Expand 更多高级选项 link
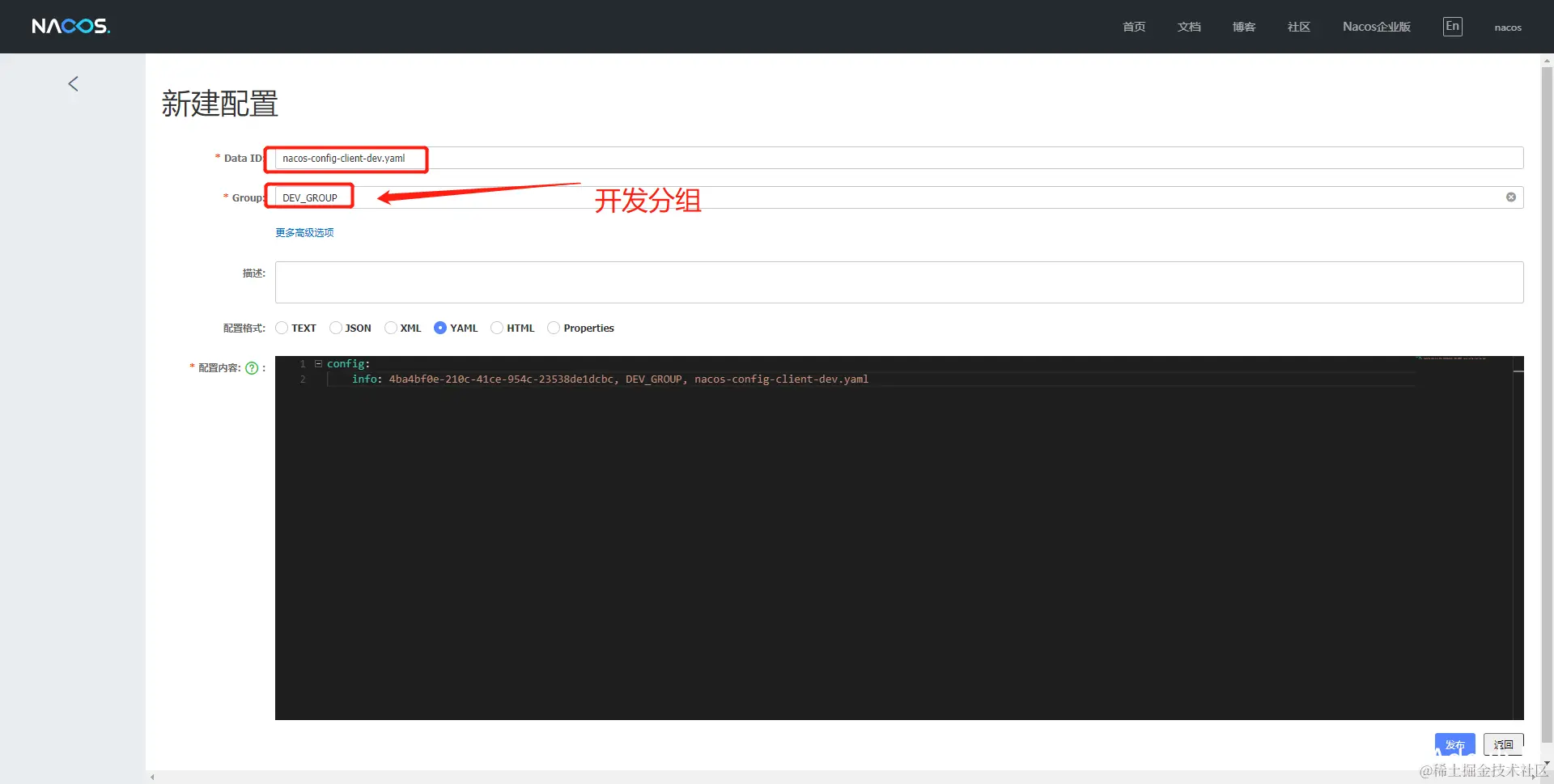Viewport: 1554px width, 784px height. pyautogui.click(x=304, y=233)
